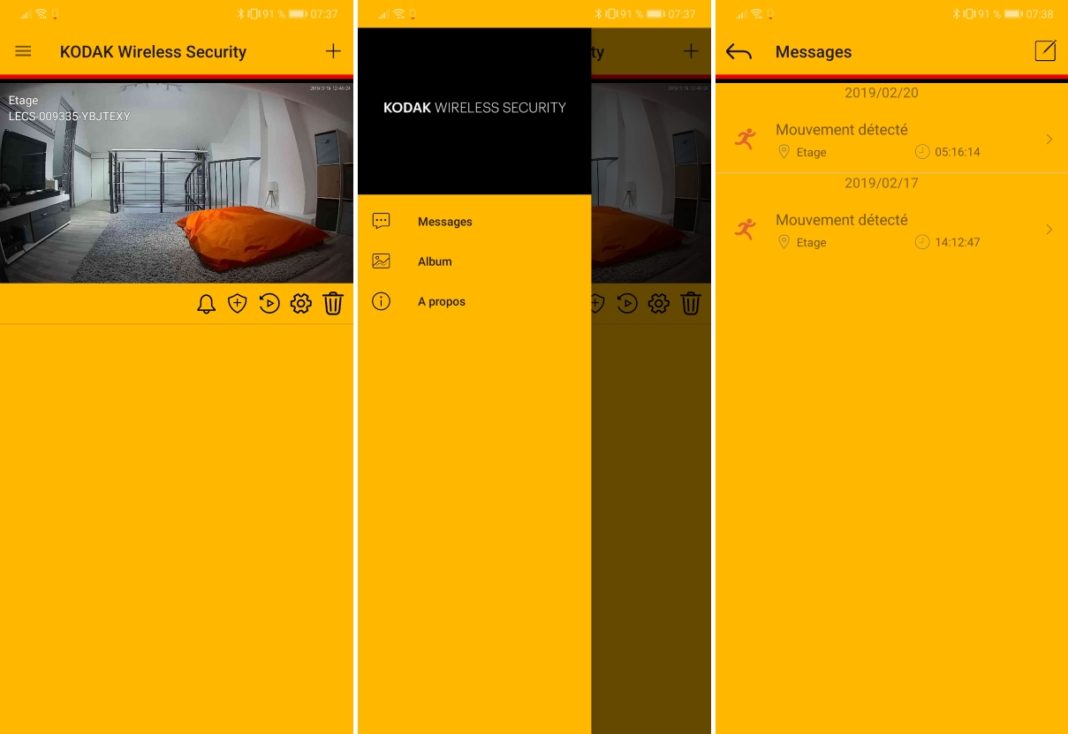Tap the bright plus icon to add a camera
The width and height of the screenshot is (1068, 734).
pos(333,51)
